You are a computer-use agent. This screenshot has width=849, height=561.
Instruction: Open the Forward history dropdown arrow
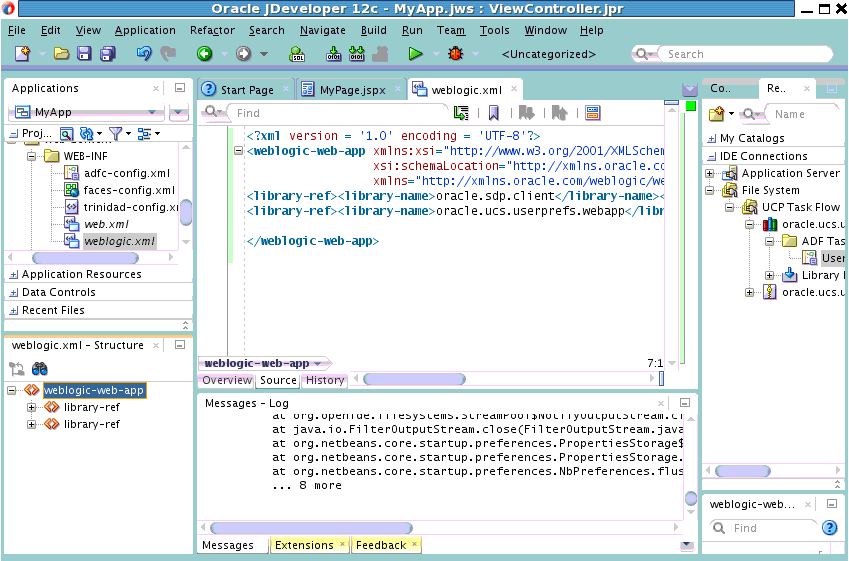[264, 54]
